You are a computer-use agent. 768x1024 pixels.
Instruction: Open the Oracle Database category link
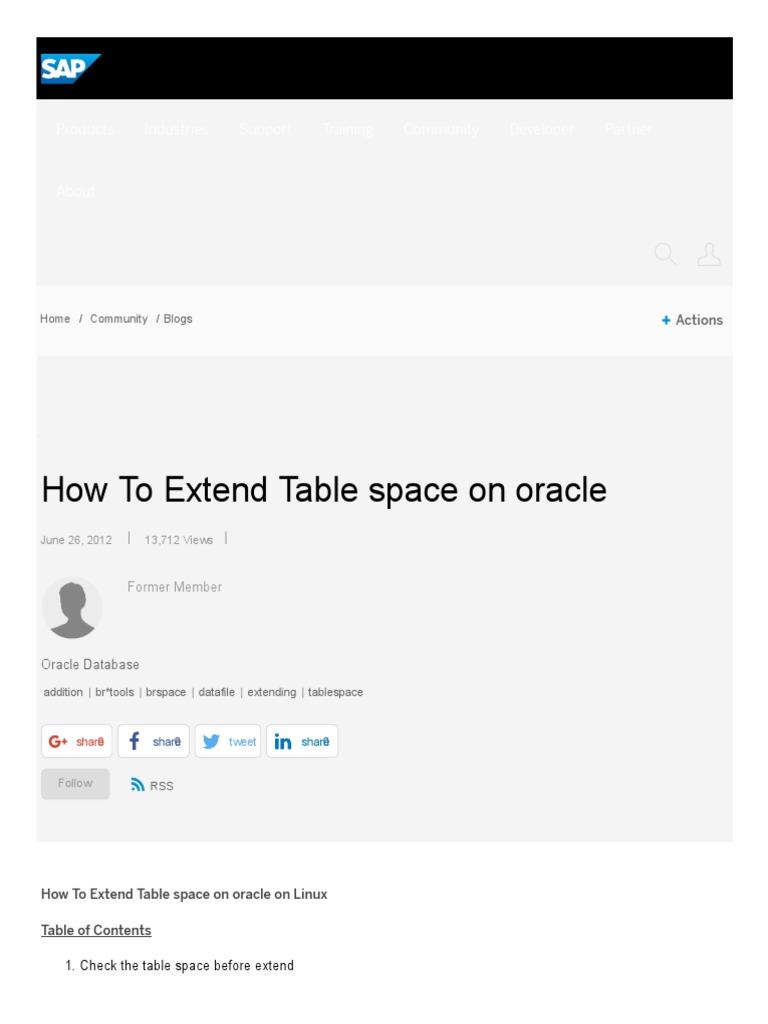point(90,664)
